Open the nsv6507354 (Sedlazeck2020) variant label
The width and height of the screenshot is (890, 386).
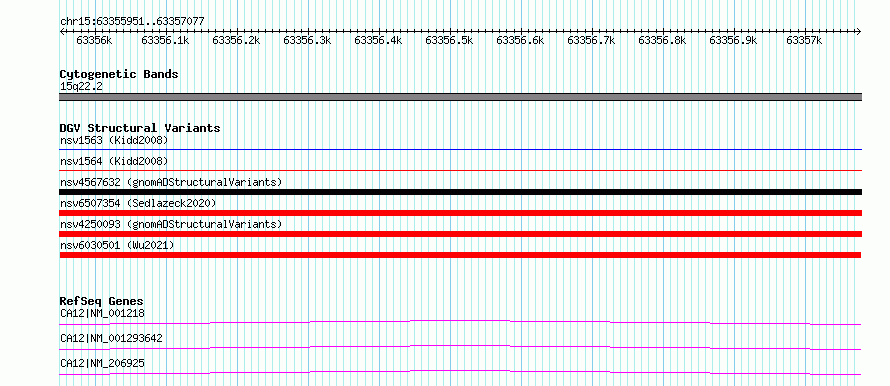138,203
